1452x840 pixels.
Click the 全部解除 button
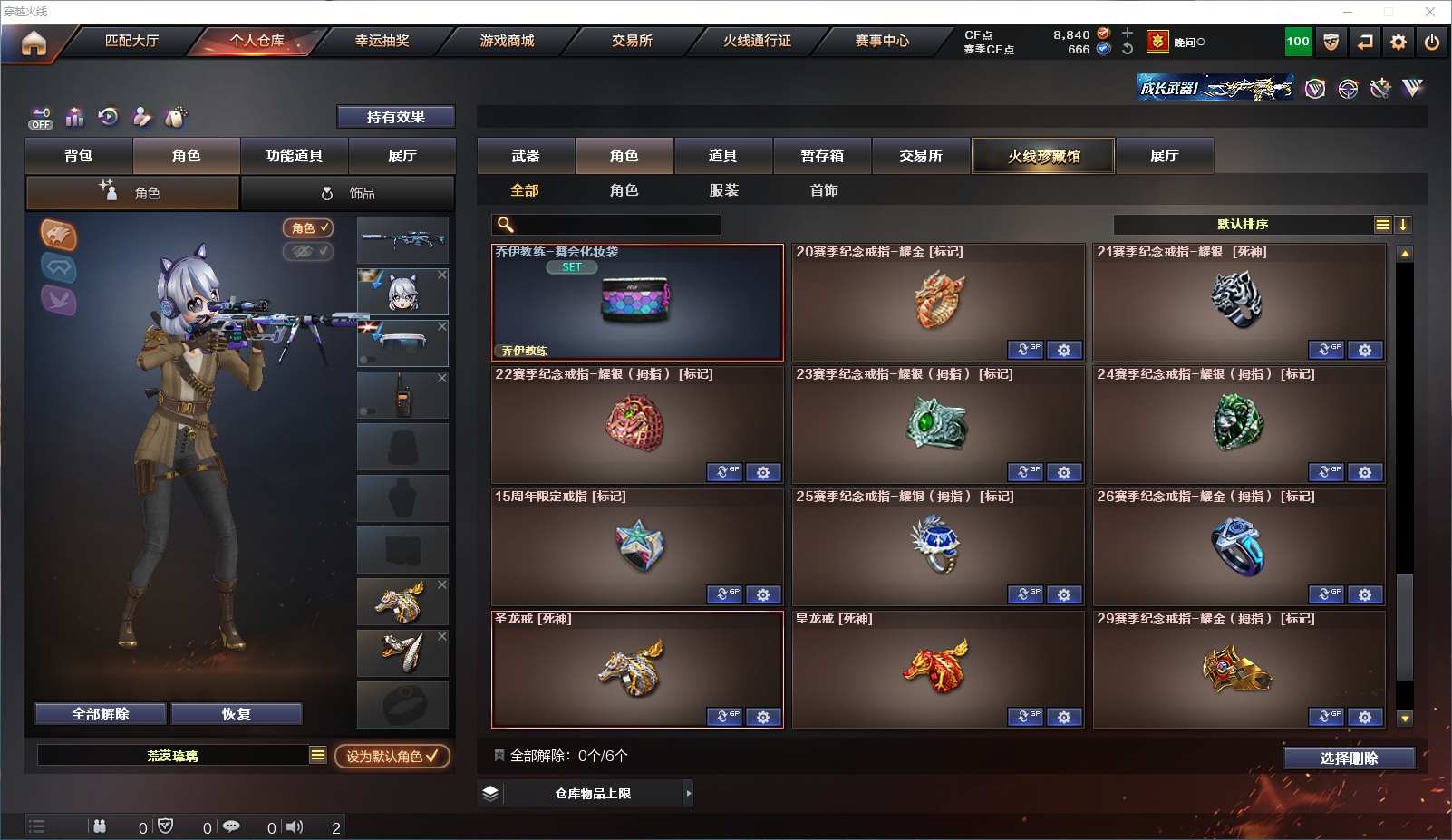tap(101, 714)
